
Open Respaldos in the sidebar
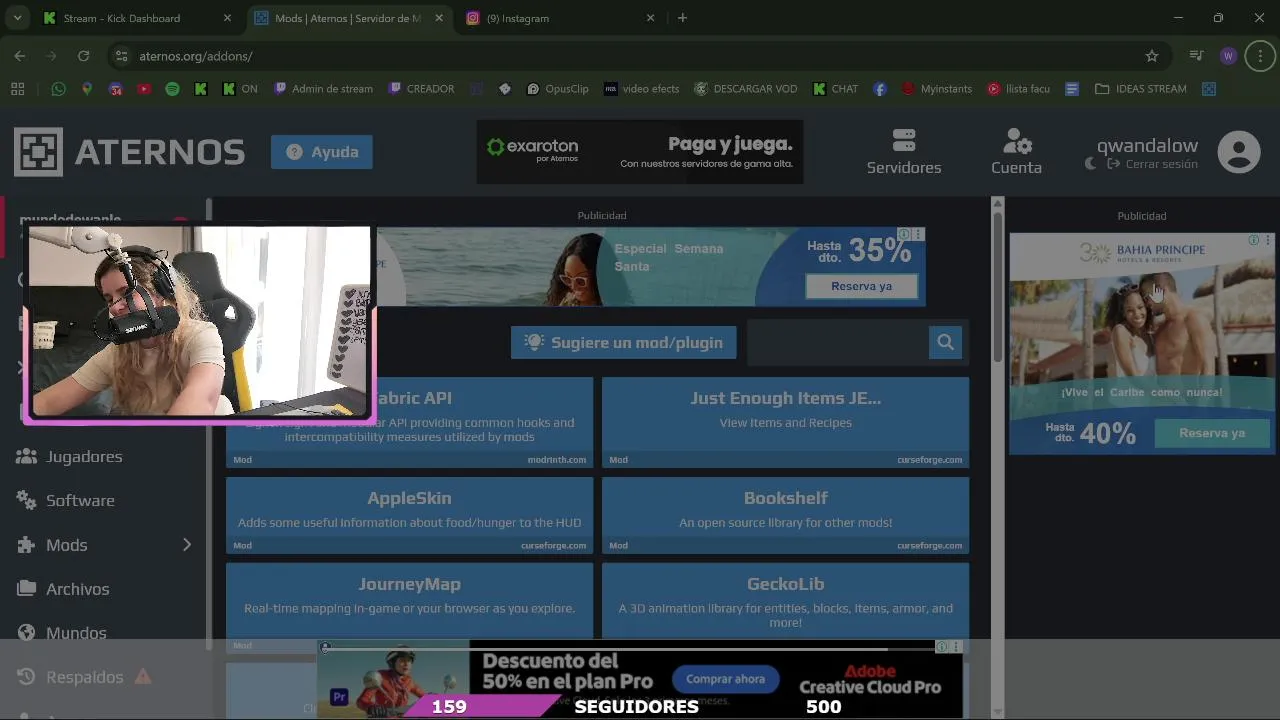tap(84, 677)
